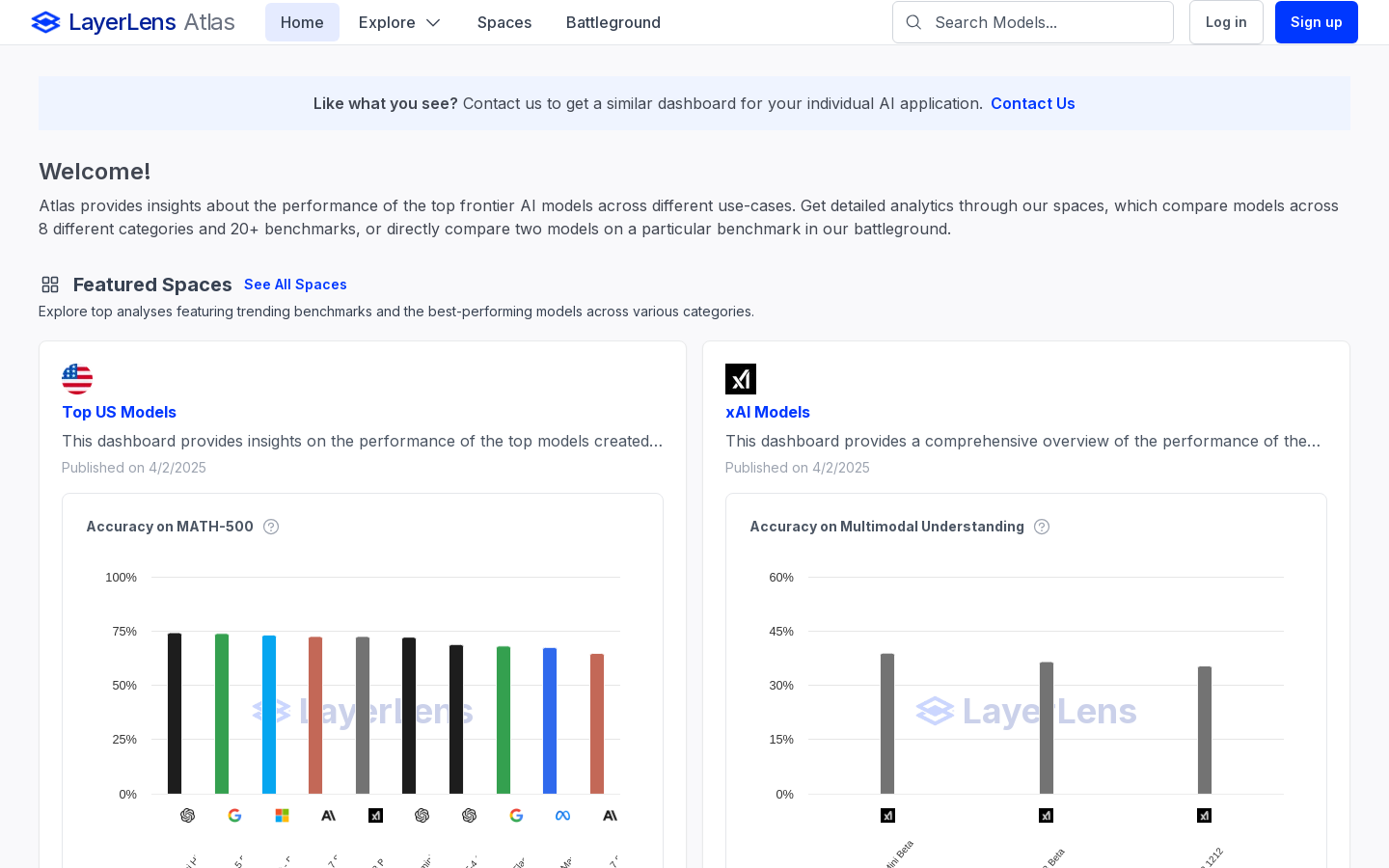Click the xAI logo on xAI Models card
The image size is (1389, 868).
coord(741,379)
